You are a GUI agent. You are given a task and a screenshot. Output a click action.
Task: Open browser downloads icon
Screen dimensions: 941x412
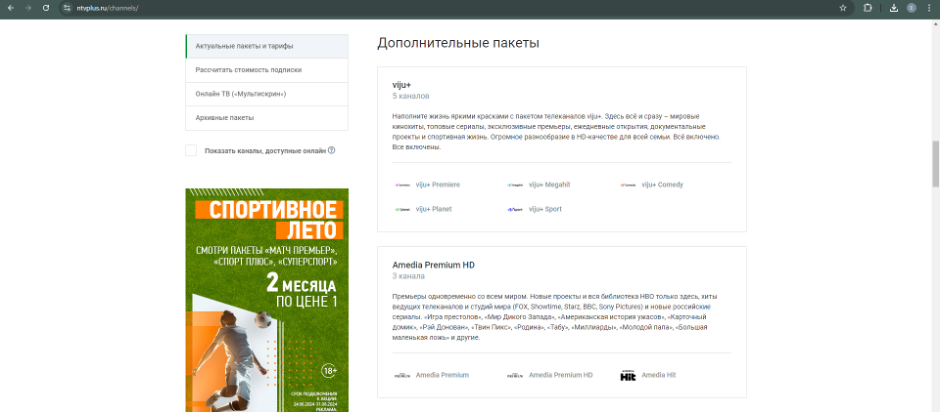coord(894,8)
